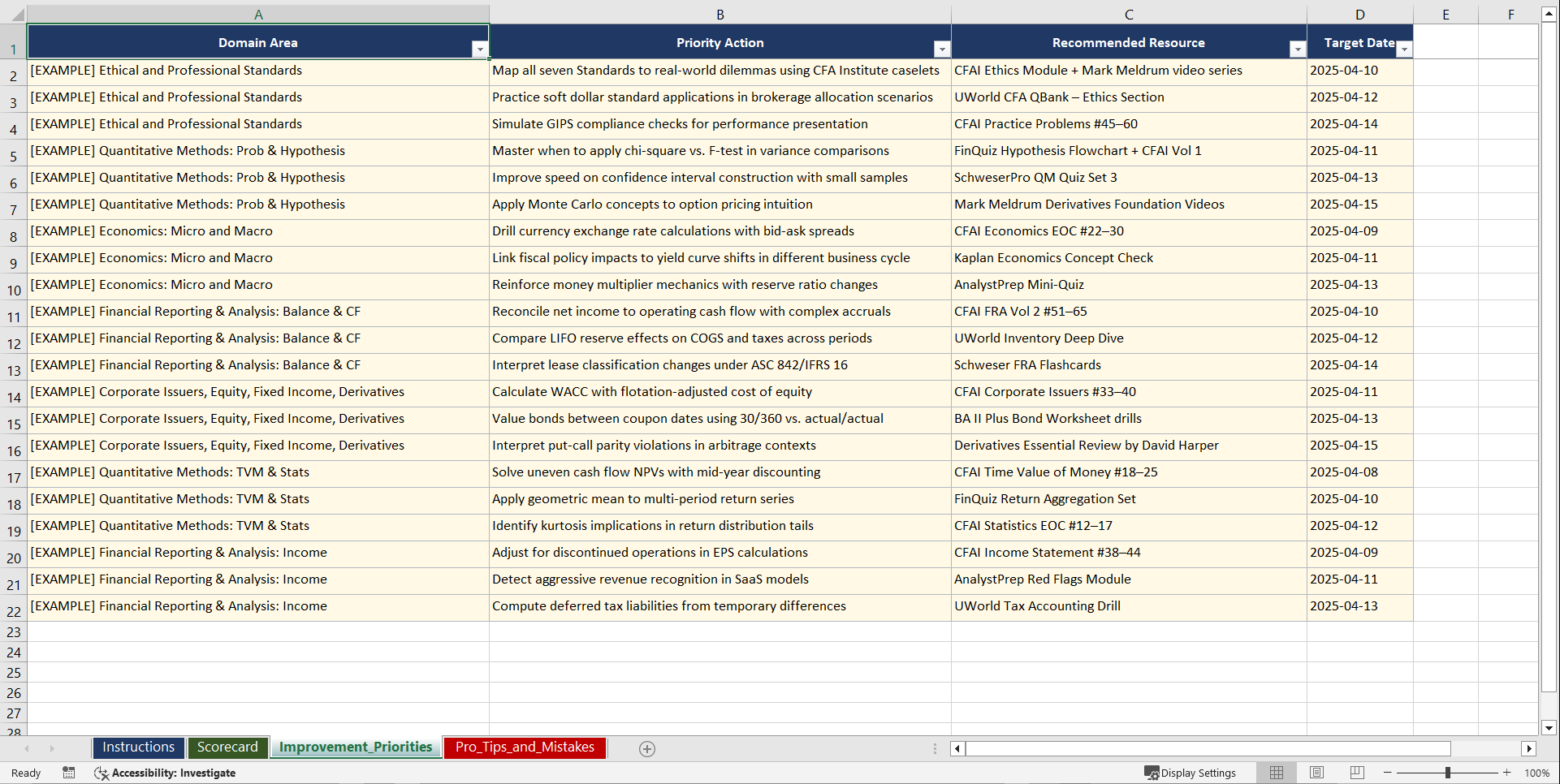Switch to the Scorecard sheet tab
The width and height of the screenshot is (1560, 784).
(x=227, y=747)
